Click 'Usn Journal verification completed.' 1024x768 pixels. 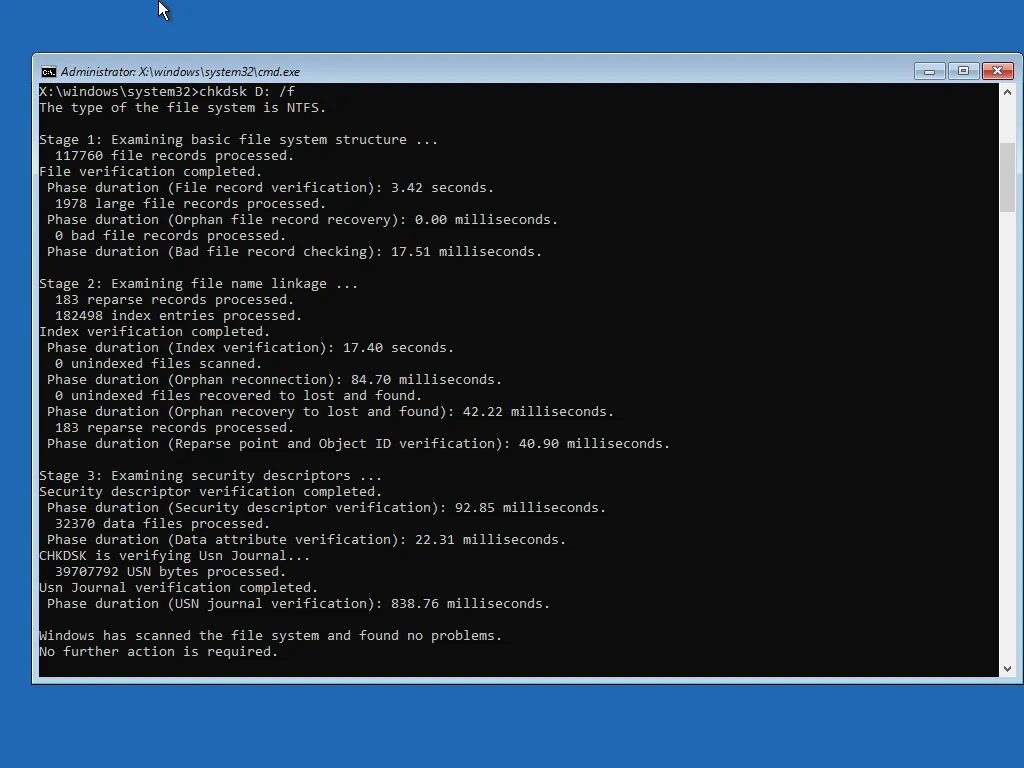[178, 587]
